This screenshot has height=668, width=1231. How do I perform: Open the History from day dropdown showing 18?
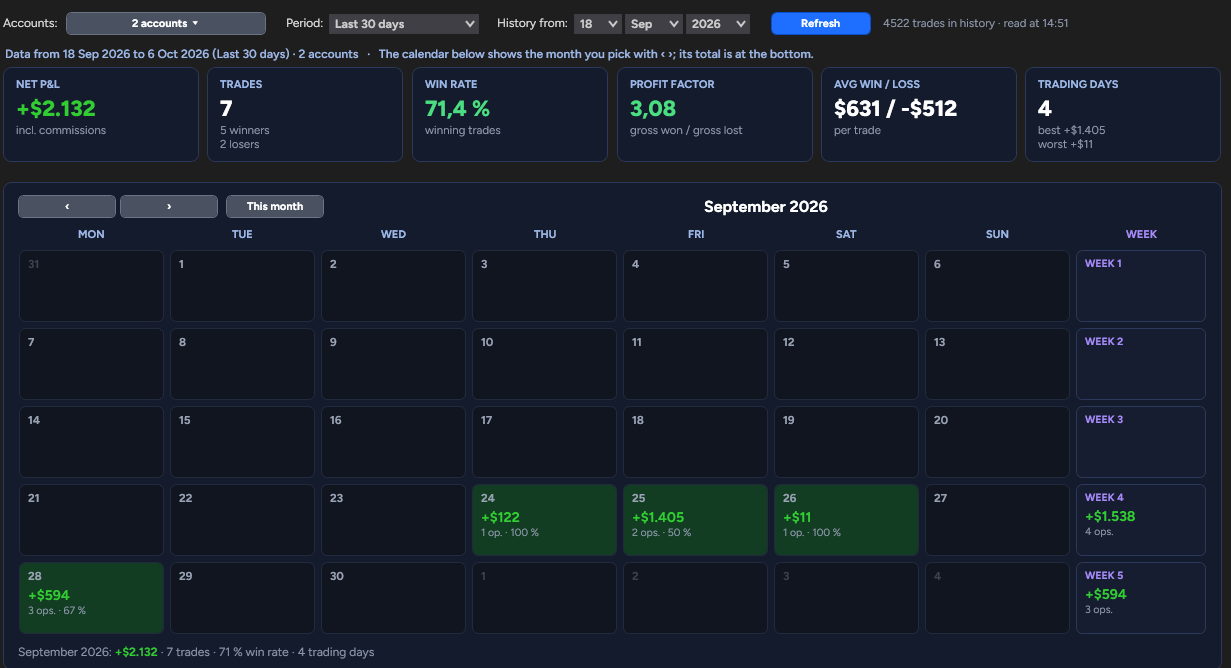coord(597,23)
